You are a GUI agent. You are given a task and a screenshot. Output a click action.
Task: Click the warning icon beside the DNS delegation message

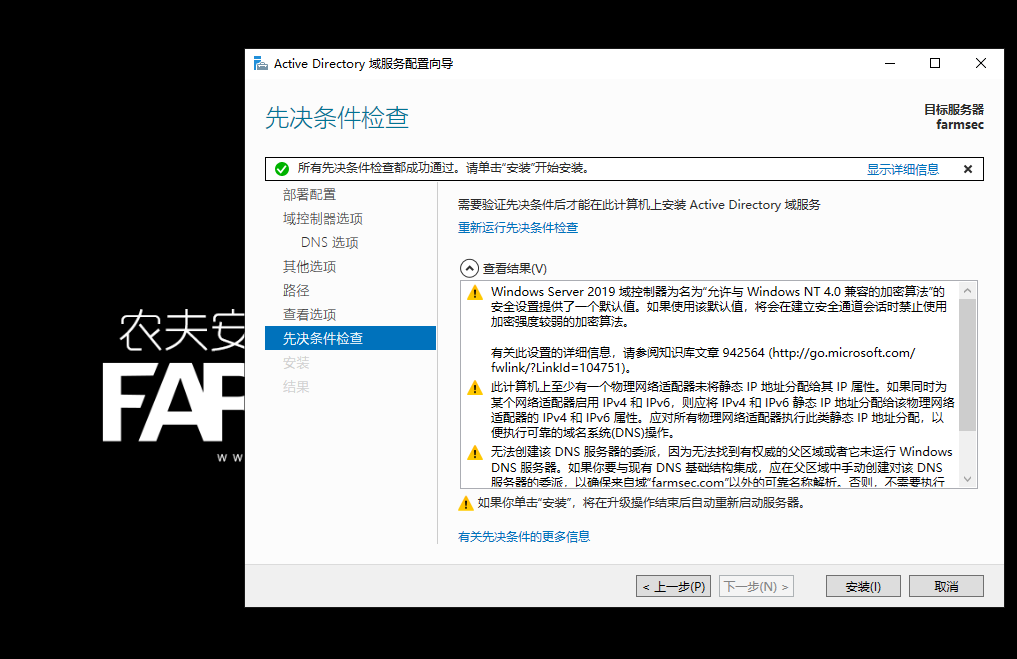coord(473,451)
